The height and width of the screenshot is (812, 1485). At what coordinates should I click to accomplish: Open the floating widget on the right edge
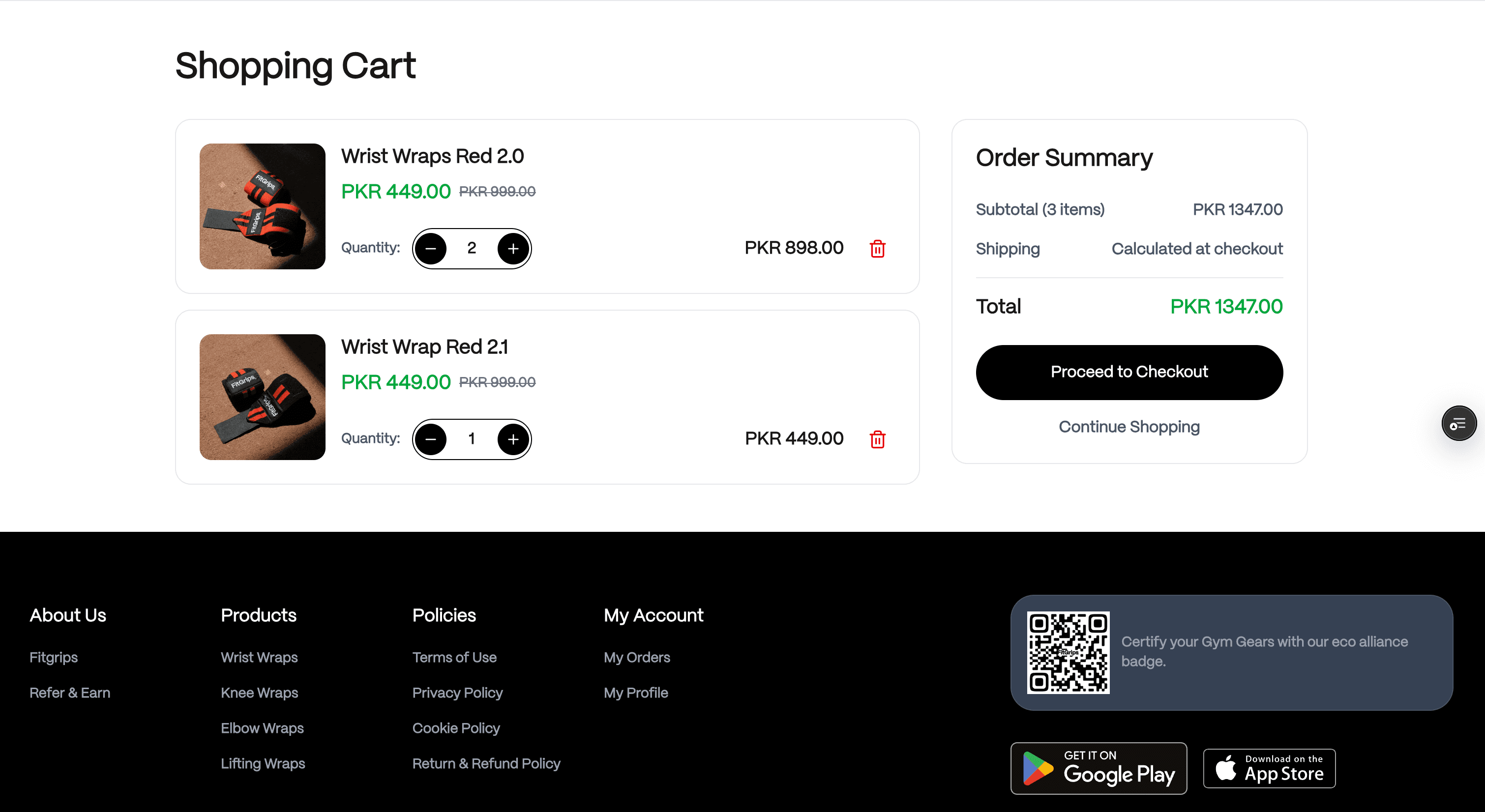coord(1458,423)
